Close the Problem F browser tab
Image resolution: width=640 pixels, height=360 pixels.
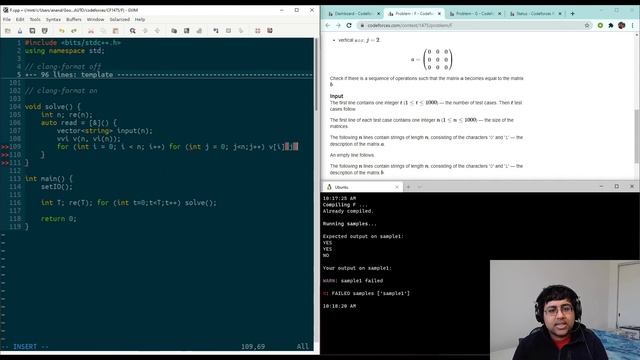pos(439,13)
